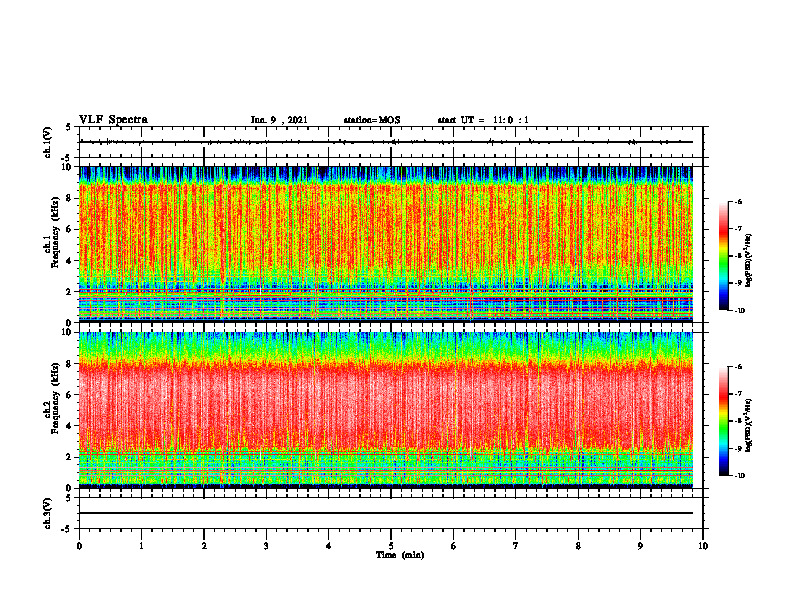792x612 pixels.
Task: Click the "start UT = 11:0 :1" label
Action: point(483,120)
